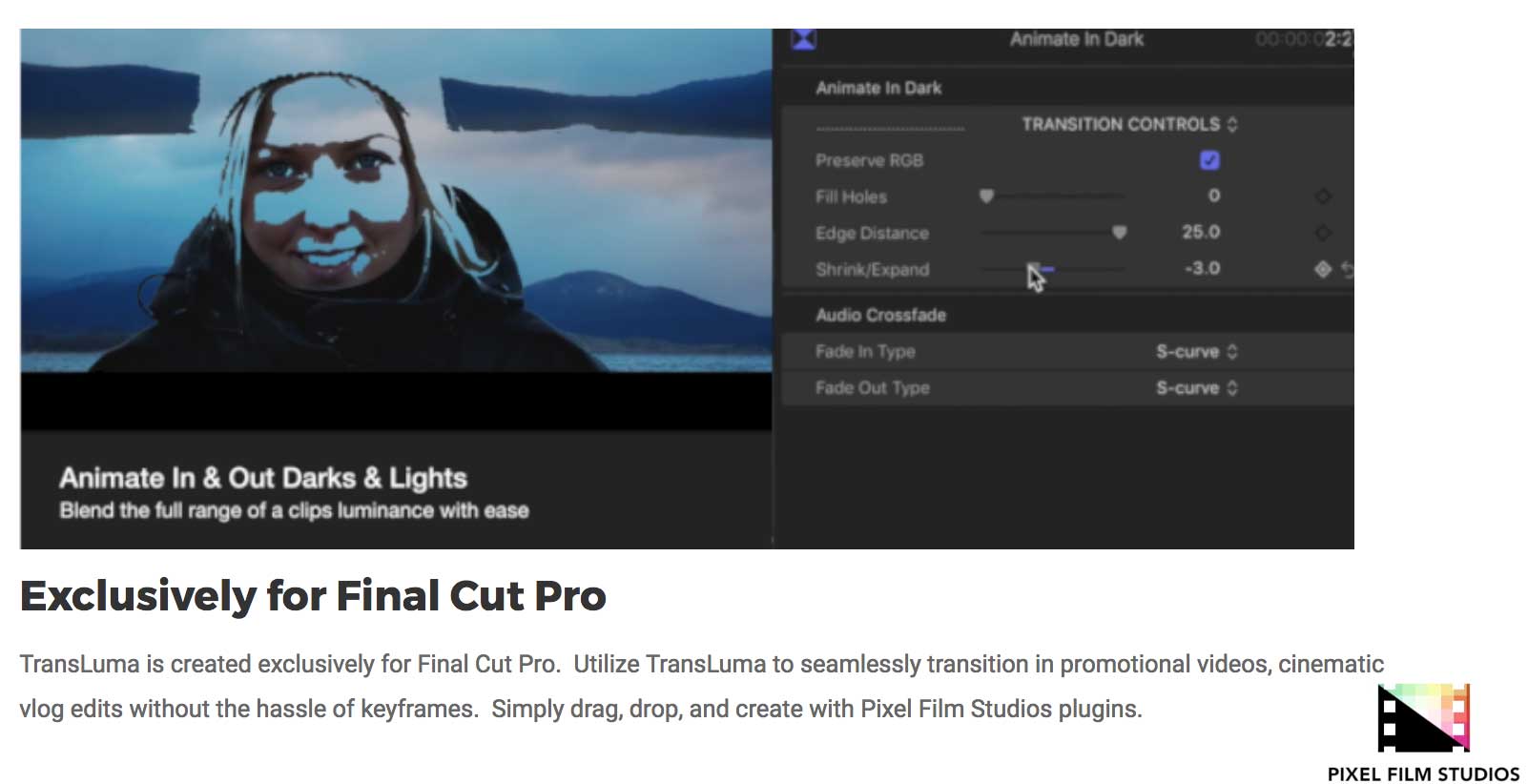Toggle the Preserve RGB checkbox
Viewport: 1528px width, 784px height.
coord(1209,160)
